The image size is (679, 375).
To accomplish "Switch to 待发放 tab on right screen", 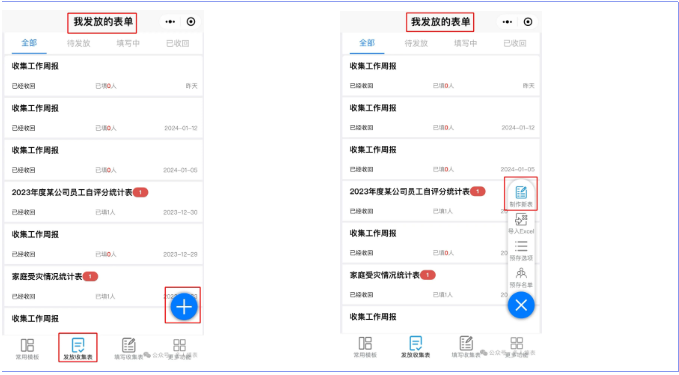I will 416,43.
